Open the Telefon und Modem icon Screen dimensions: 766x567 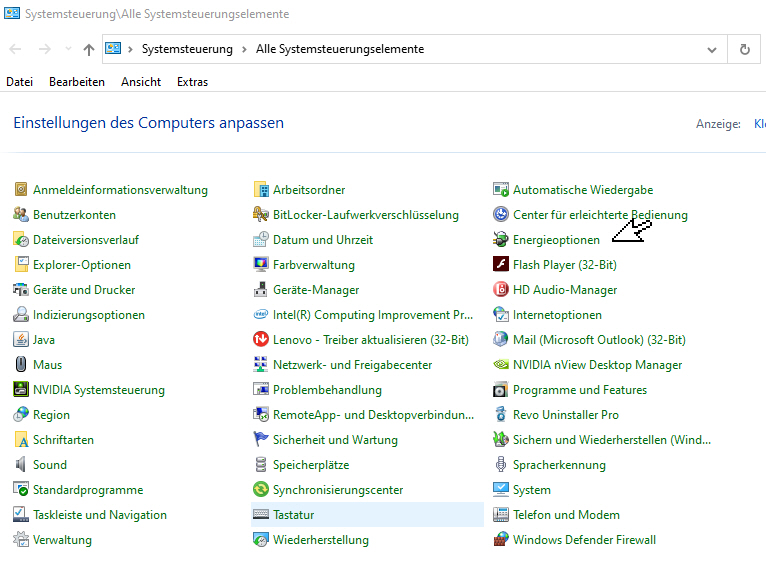pos(501,514)
